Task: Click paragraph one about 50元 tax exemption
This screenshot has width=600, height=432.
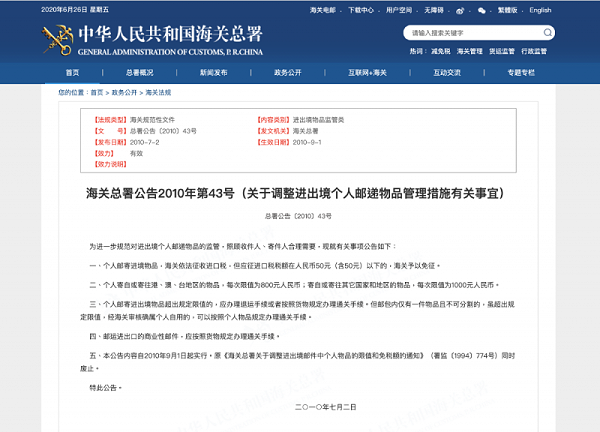Action: click(265, 266)
